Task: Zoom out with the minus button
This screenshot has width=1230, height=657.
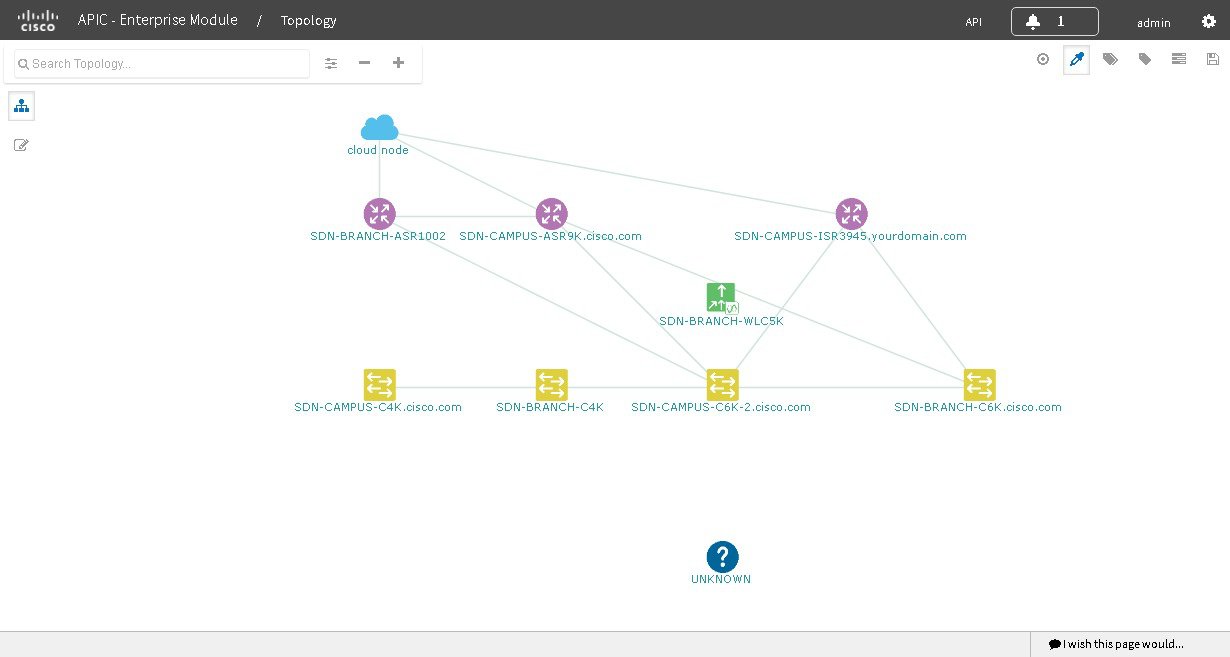Action: tap(364, 63)
